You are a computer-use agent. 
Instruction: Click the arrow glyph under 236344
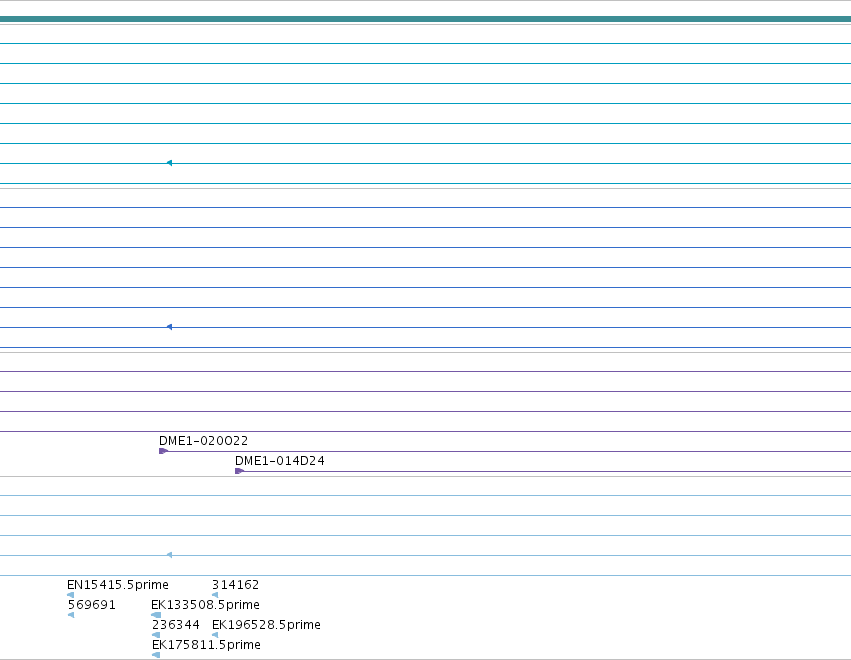(156, 635)
